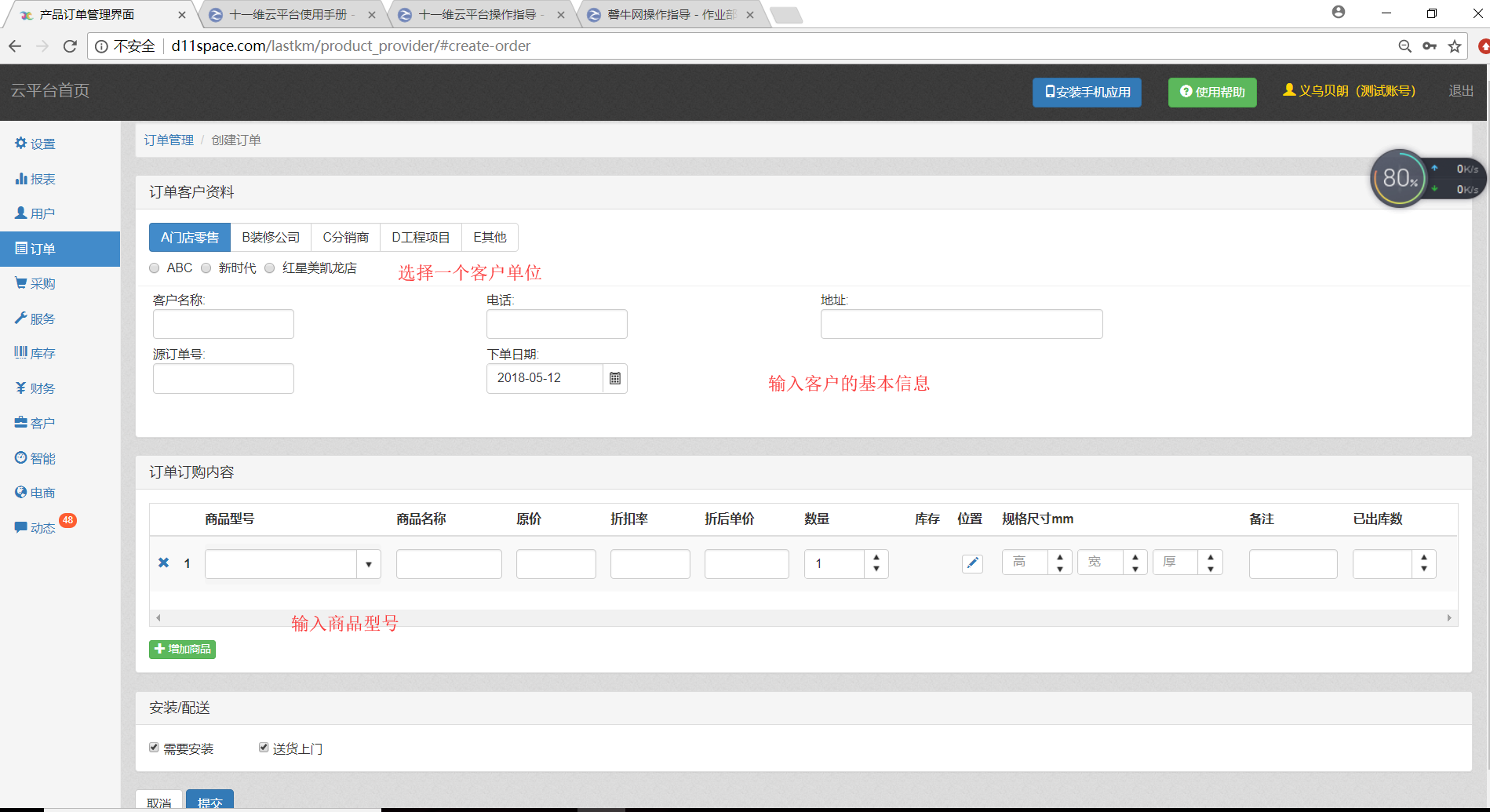Increase 已出库数 stepper
This screenshot has height=812, width=1490.
pos(1424,557)
